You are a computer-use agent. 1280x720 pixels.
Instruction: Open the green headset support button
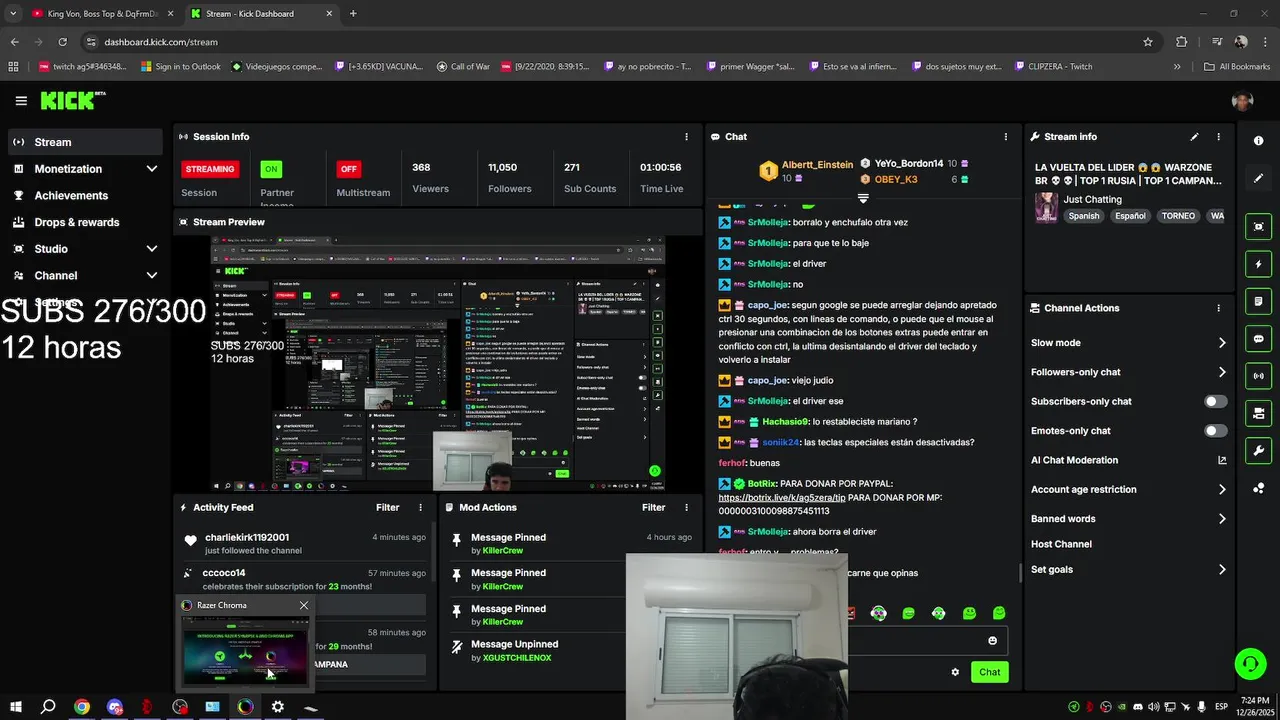[x=1248, y=663]
